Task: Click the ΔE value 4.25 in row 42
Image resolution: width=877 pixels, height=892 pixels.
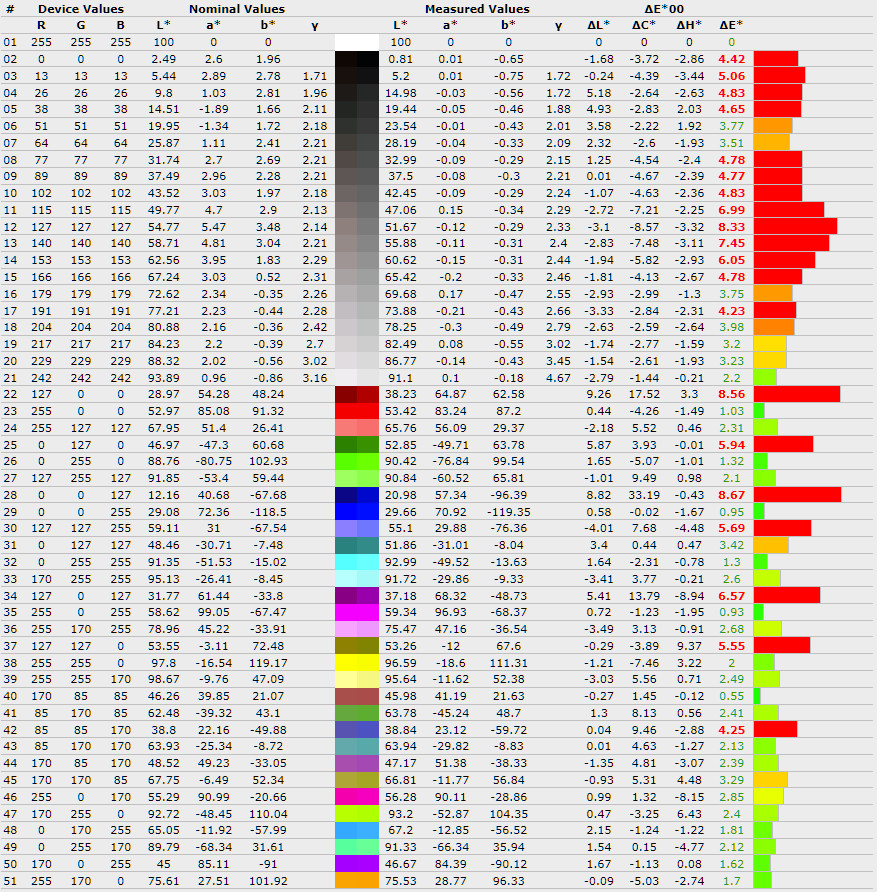Action: coord(731,730)
